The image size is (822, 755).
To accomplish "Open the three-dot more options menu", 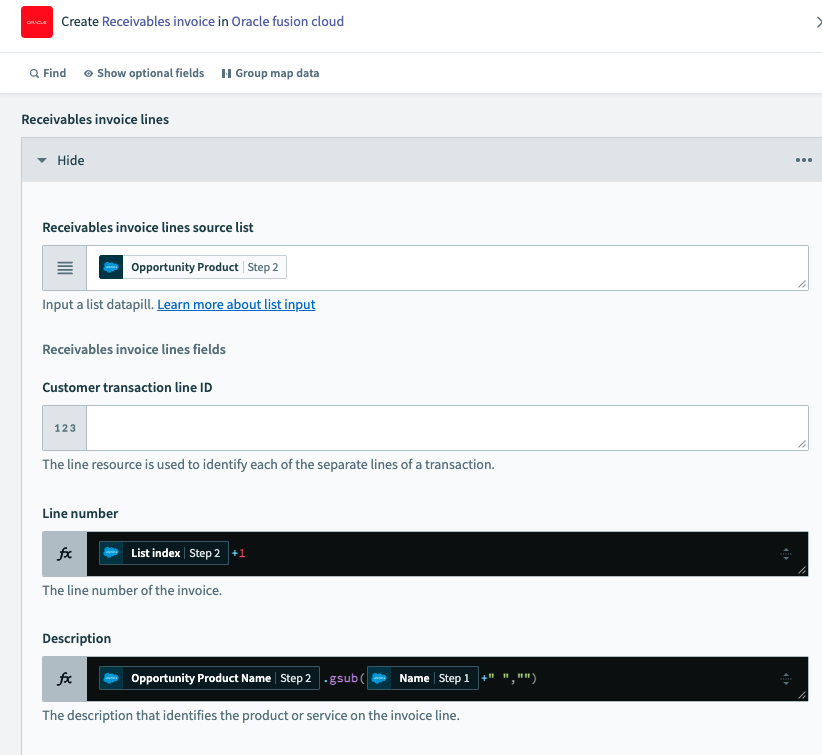I will click(x=803, y=160).
